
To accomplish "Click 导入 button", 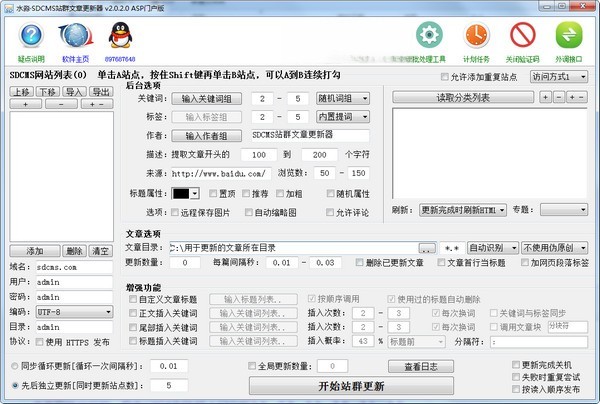I will pyautogui.click(x=74, y=92).
